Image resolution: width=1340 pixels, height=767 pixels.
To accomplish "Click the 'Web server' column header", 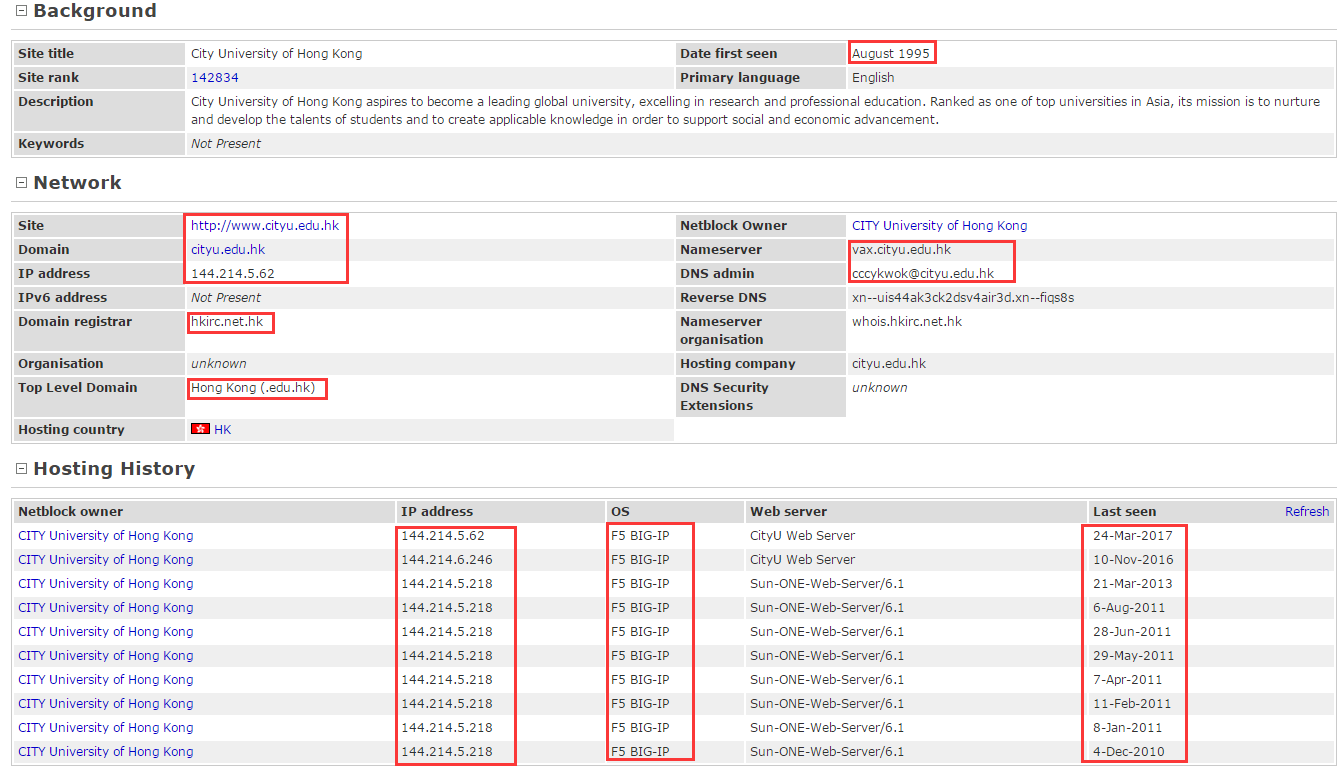I will 789,512.
